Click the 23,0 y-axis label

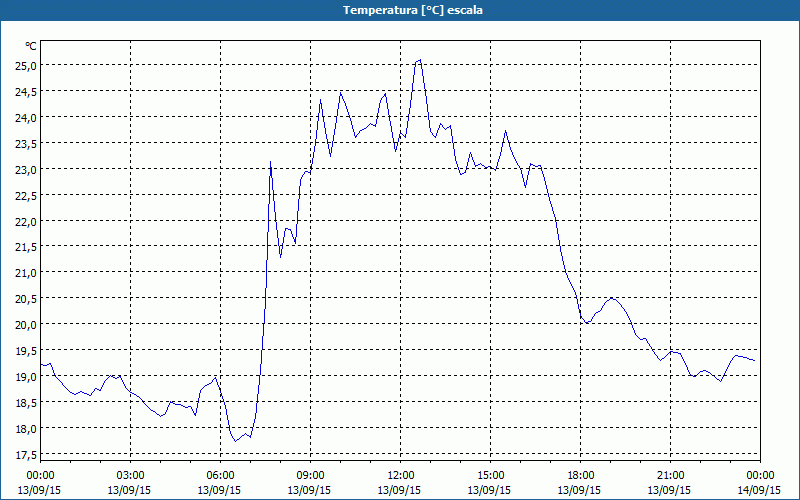click(x=26, y=169)
